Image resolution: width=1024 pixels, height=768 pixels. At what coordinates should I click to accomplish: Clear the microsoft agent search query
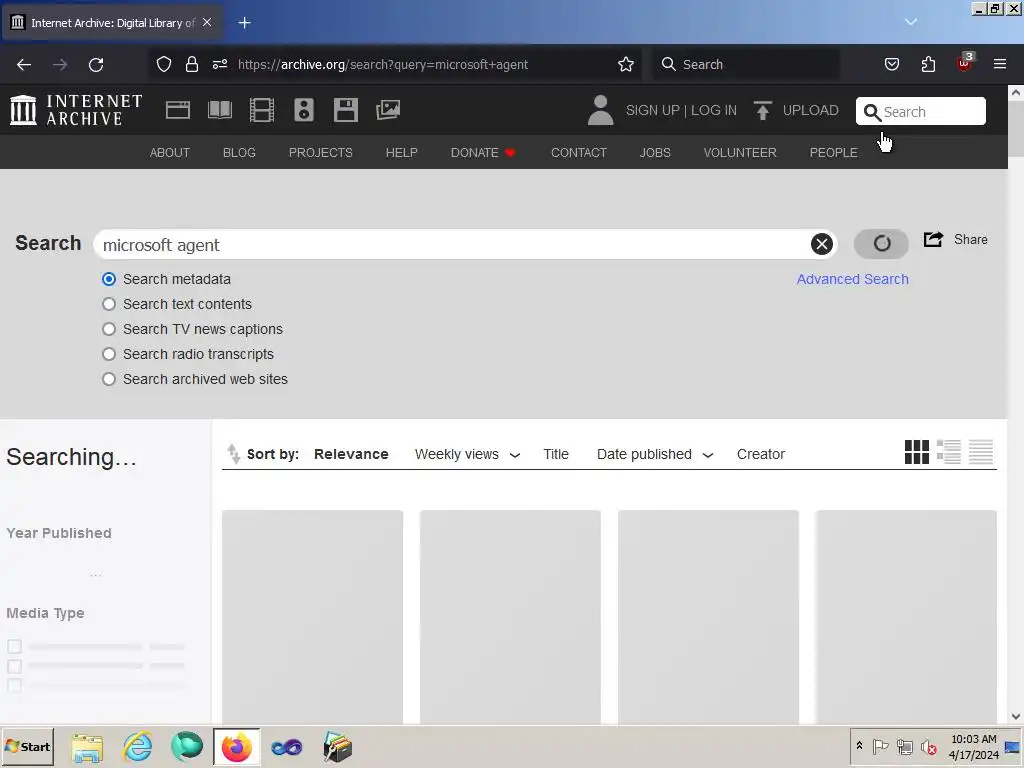click(822, 244)
